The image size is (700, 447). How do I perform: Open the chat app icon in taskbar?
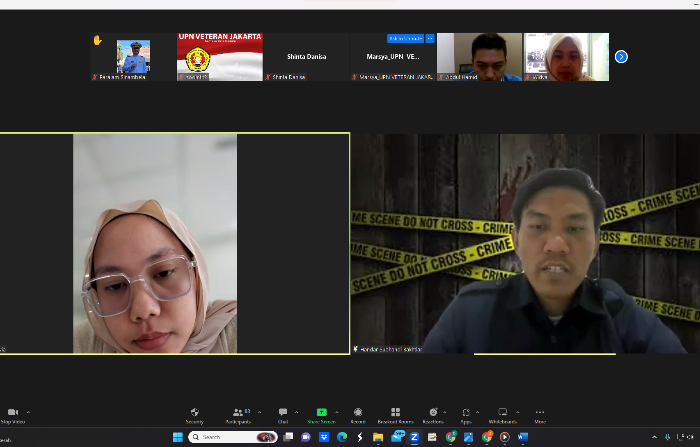pos(306,437)
